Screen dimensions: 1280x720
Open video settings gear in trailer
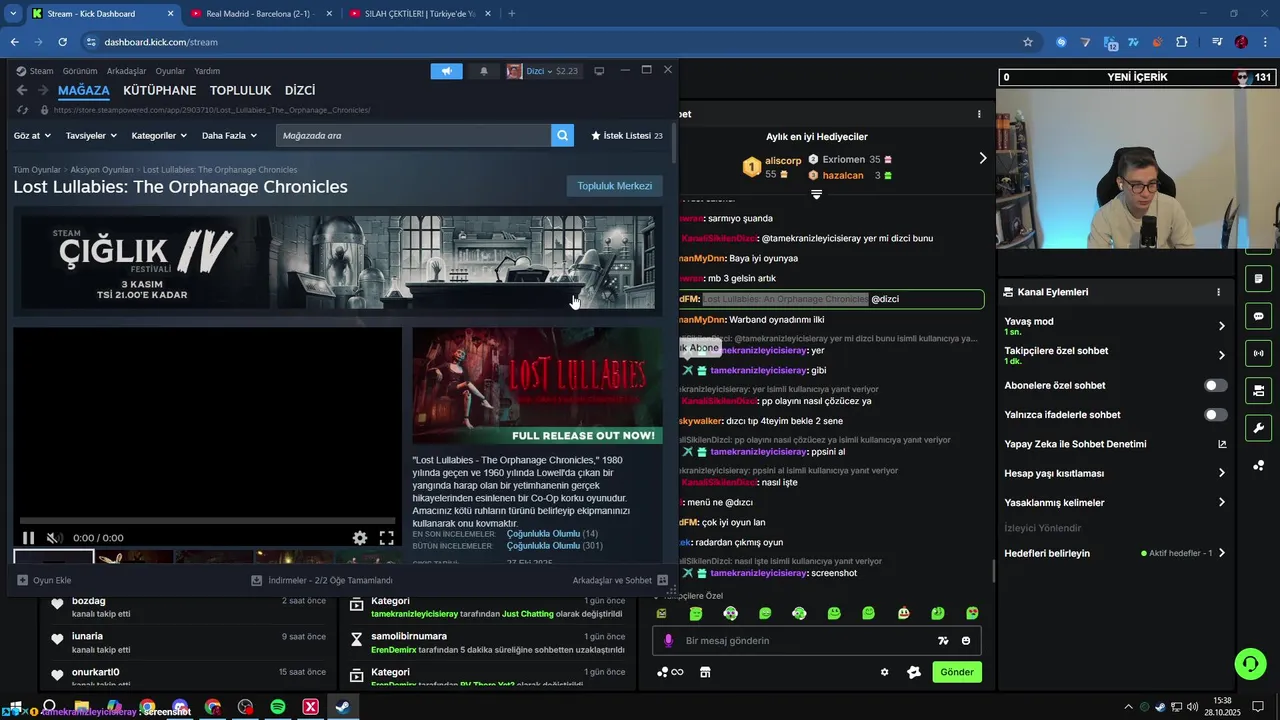point(360,538)
